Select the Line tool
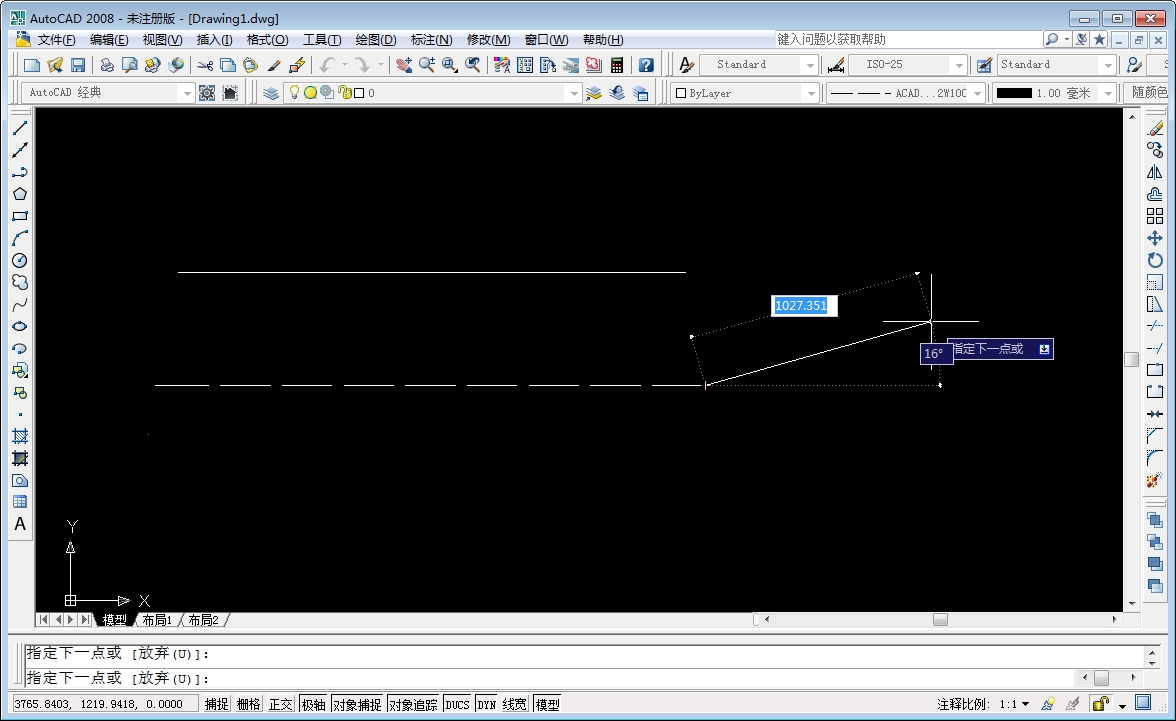This screenshot has width=1176, height=721. [x=21, y=128]
